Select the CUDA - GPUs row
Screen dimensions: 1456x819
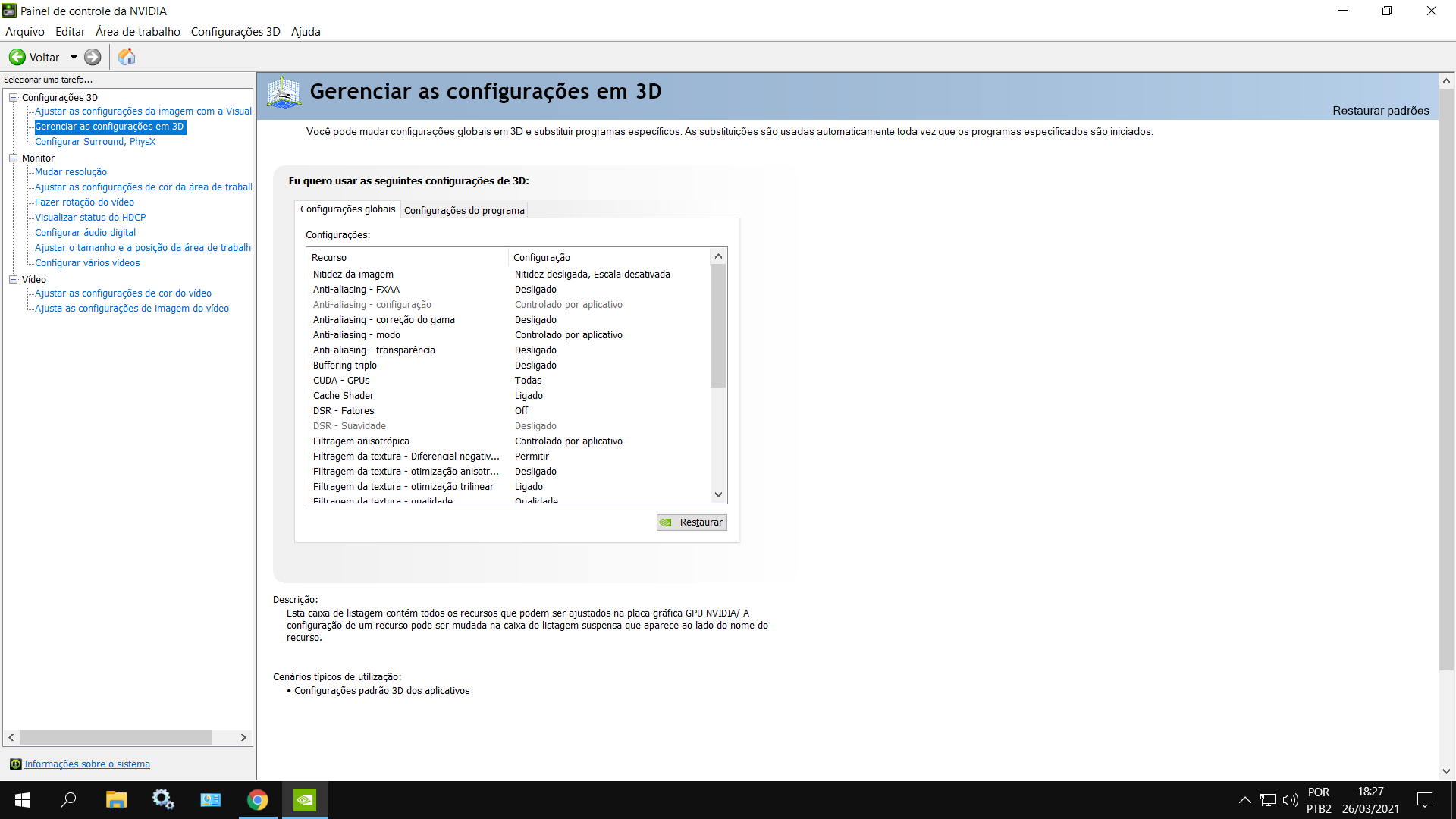coord(509,381)
